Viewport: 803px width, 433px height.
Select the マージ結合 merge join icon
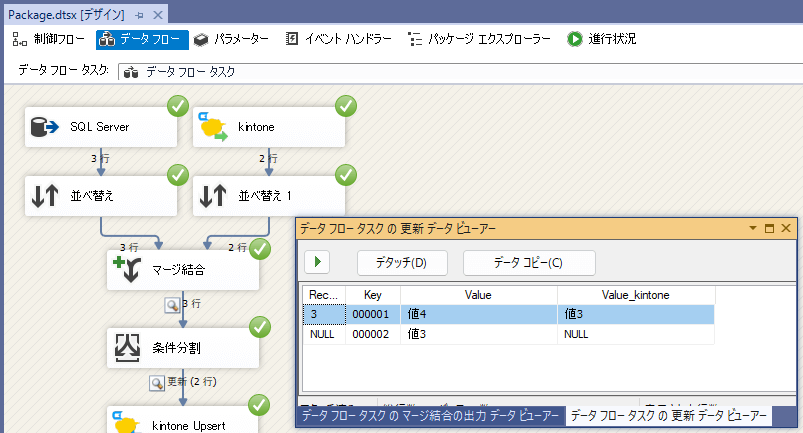(127, 269)
